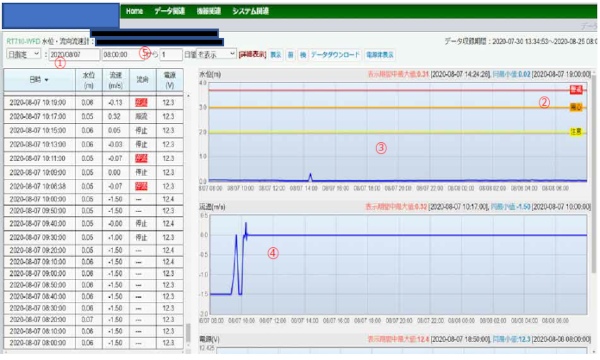Sort table by 日時 column arrow
This screenshot has height=360, width=600.
tap(47, 80)
